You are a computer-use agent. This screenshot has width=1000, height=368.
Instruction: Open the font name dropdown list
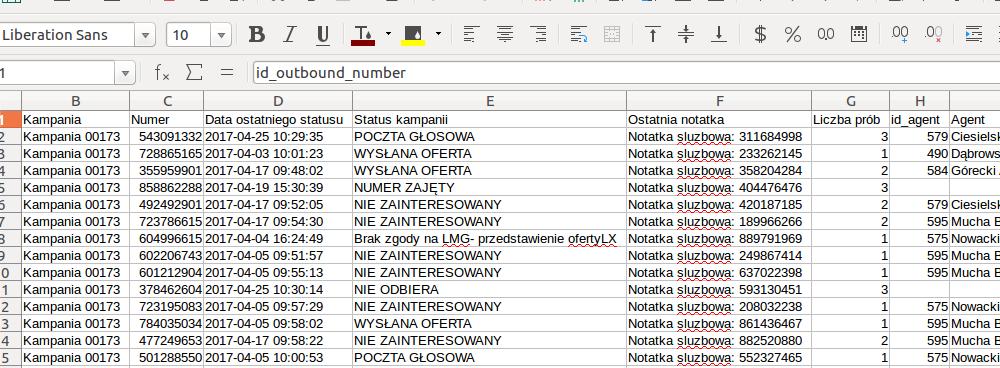point(145,35)
